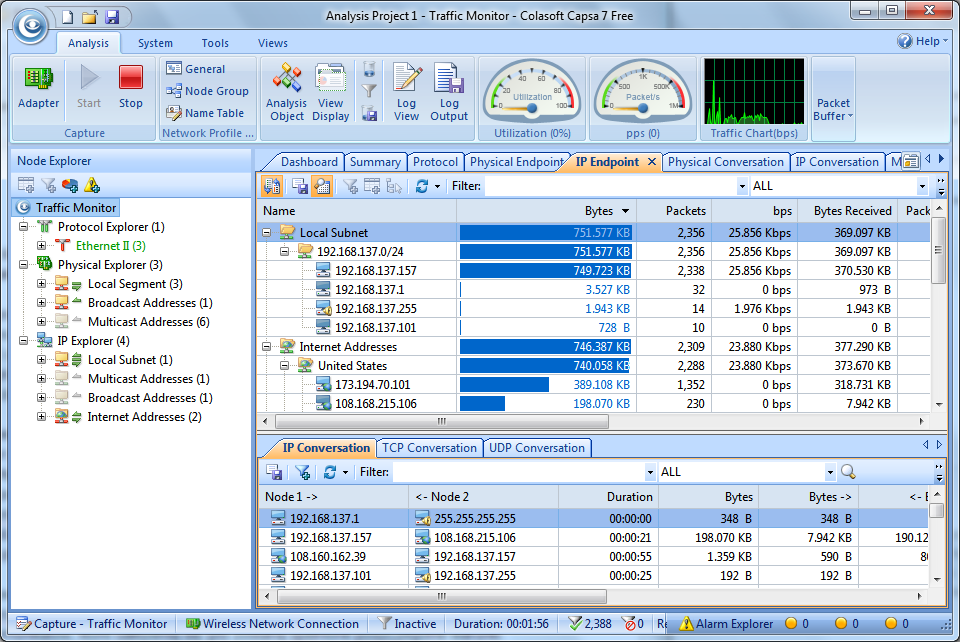Screen dimensions: 960x642
Task: Open Alarm Explorer in status bar
Action: 726,624
